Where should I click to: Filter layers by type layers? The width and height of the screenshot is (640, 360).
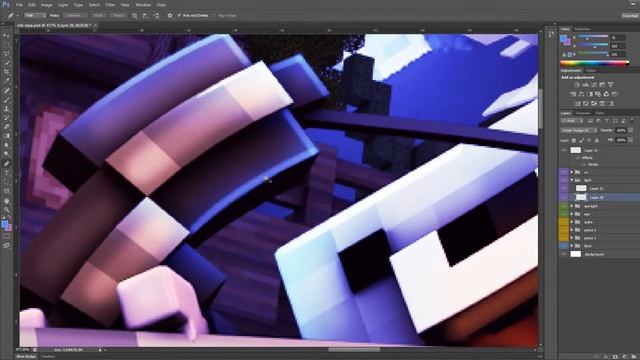(607, 121)
